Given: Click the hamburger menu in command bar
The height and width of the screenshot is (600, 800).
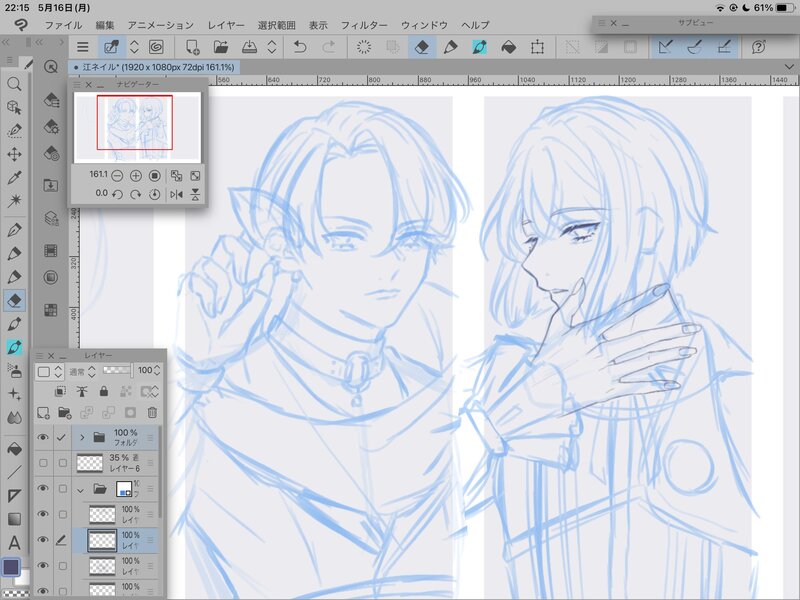Looking at the screenshot, I should click(83, 47).
